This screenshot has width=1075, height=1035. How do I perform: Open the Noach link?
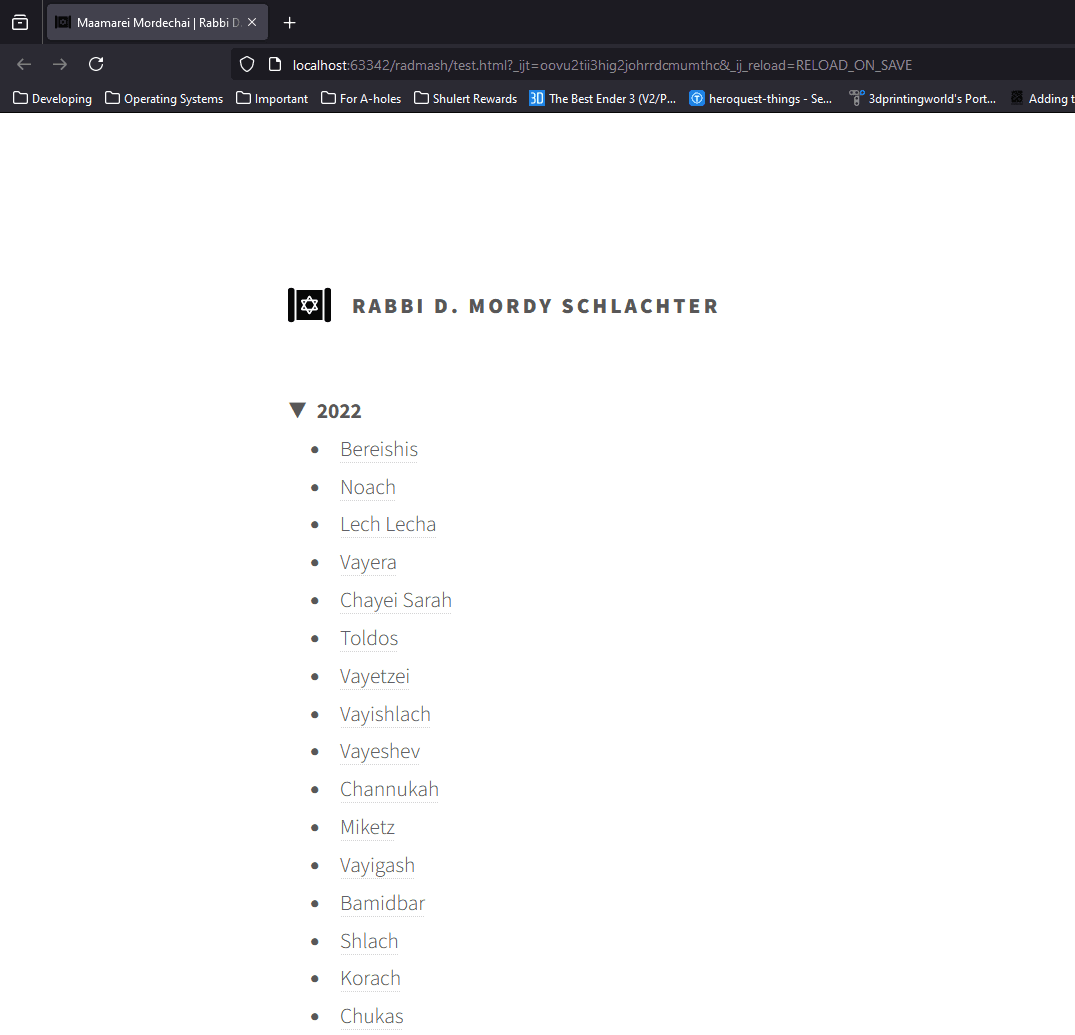(x=368, y=487)
